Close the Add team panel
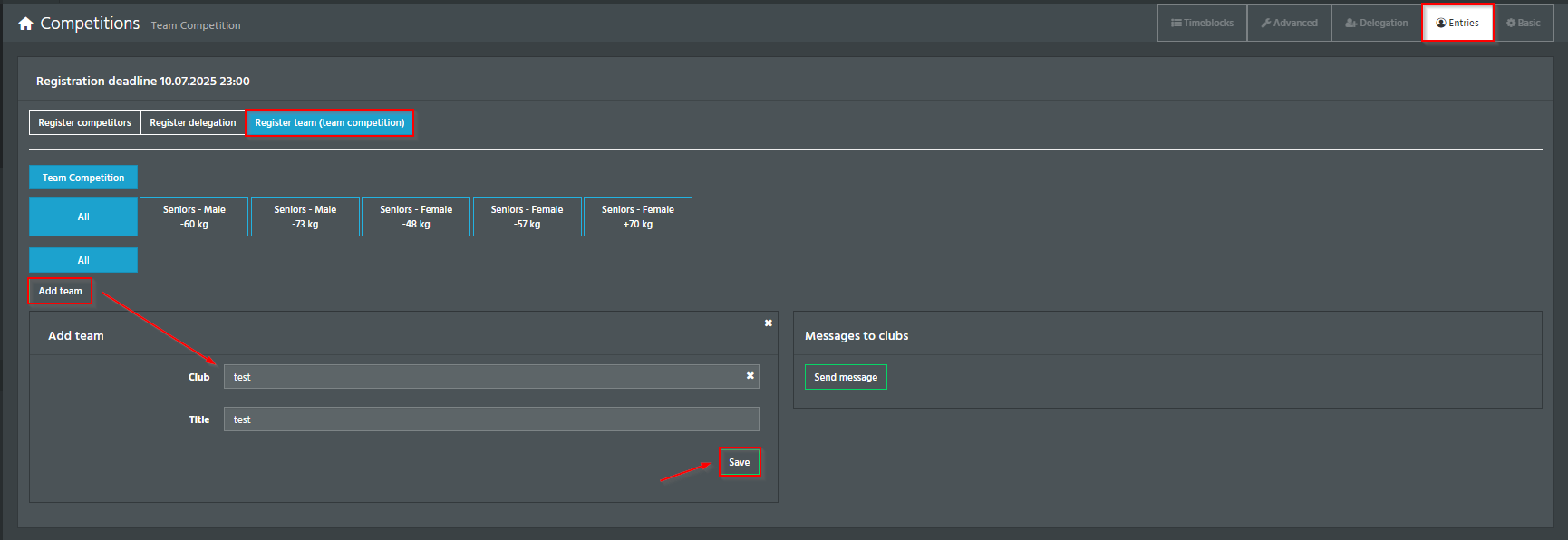 pyautogui.click(x=769, y=323)
